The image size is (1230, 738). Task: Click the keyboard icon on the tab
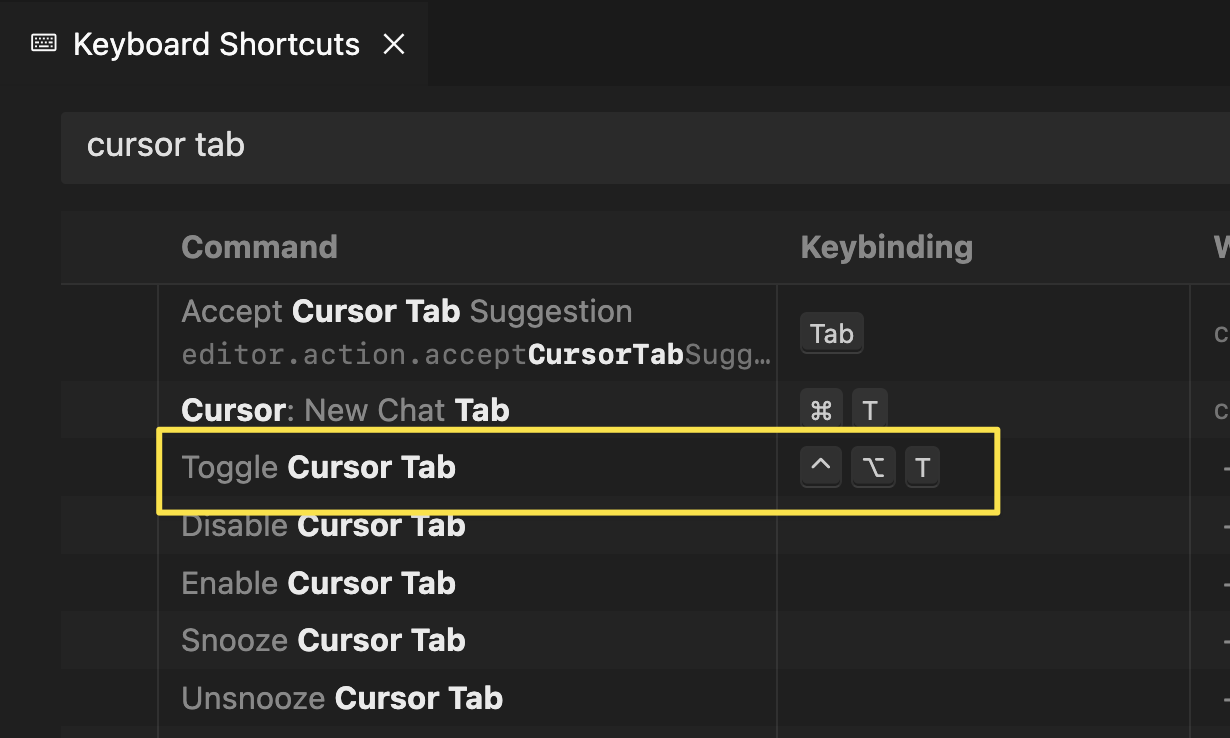pyautogui.click(x=43, y=43)
